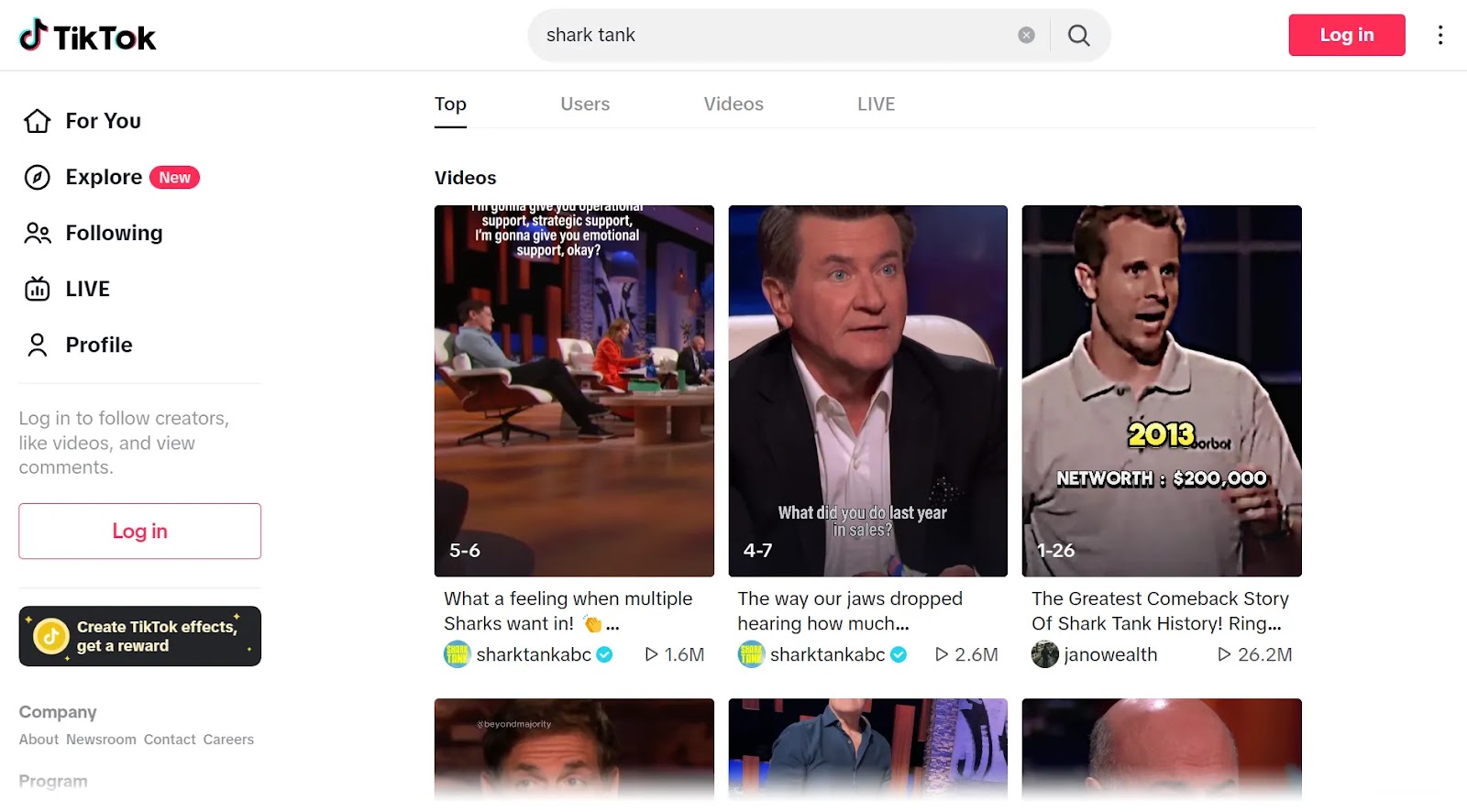Open the For You feed
The width and height of the screenshot is (1467, 812).
click(103, 121)
